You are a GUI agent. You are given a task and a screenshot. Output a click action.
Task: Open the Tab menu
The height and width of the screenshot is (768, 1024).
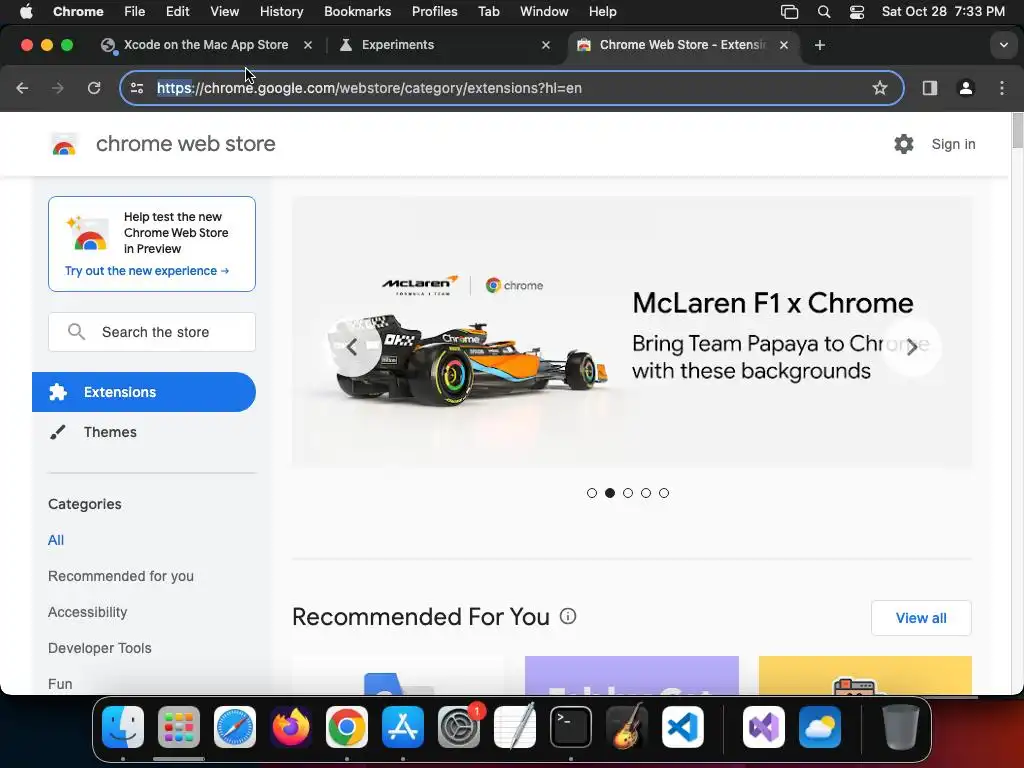pyautogui.click(x=488, y=11)
